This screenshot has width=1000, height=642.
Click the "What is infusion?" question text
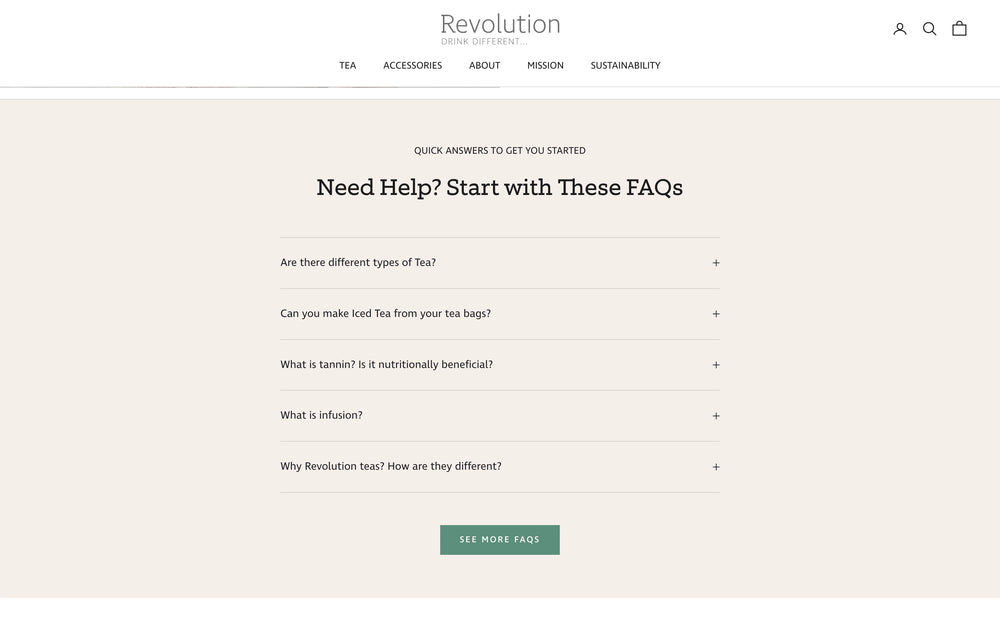[321, 413]
